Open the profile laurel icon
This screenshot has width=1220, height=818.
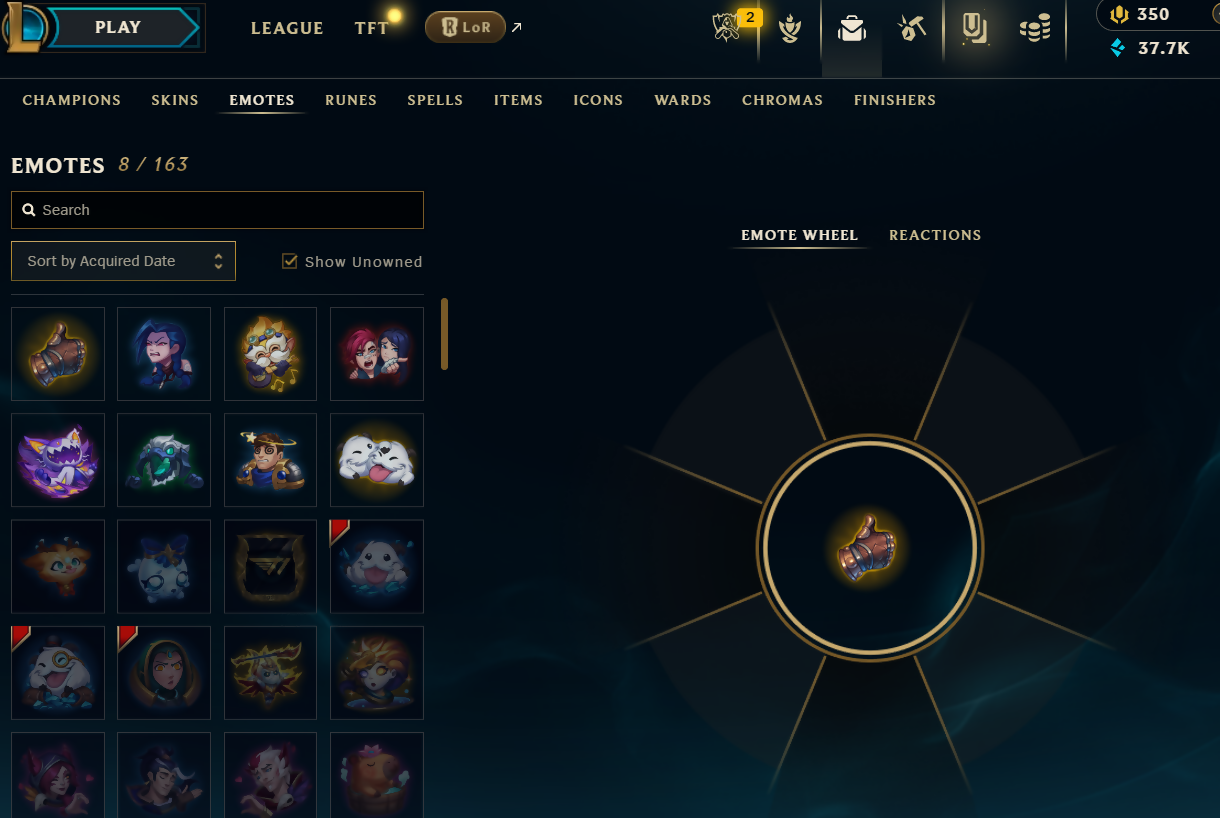pos(790,29)
